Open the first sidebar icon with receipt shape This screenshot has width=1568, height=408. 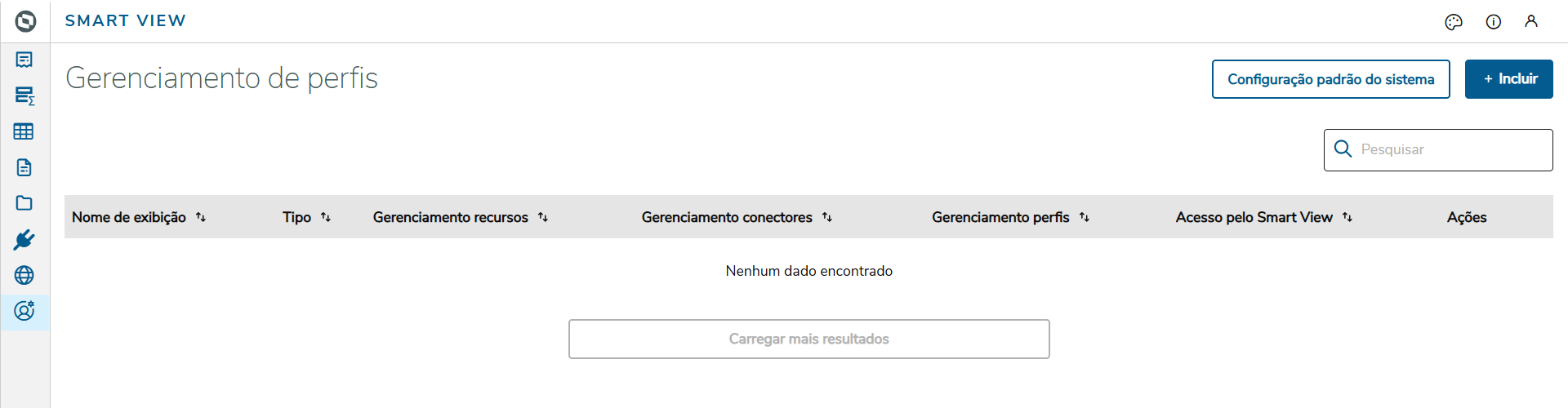click(x=24, y=60)
